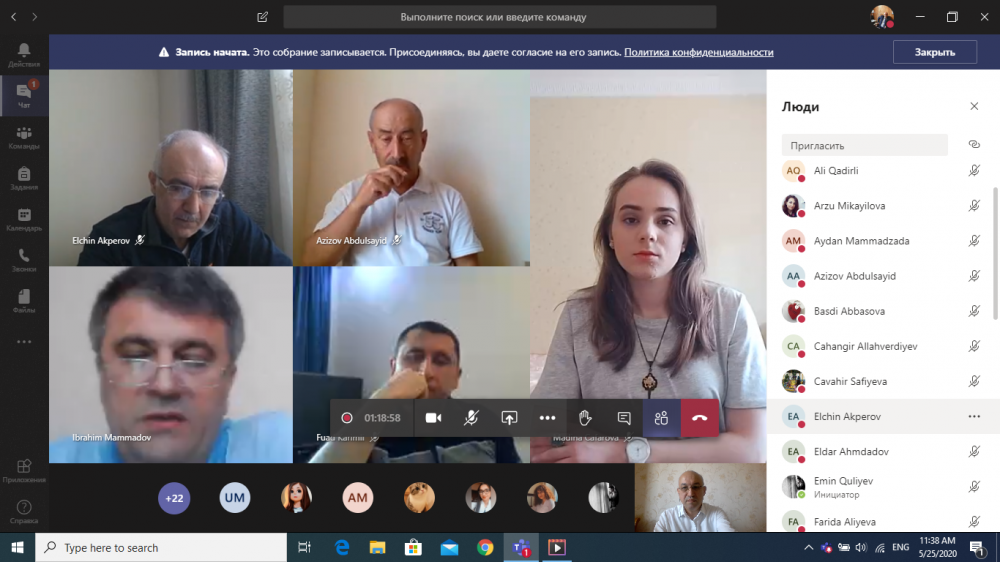
Task: Open the Calls (Звонки) sidebar icon
Action: tap(24, 259)
